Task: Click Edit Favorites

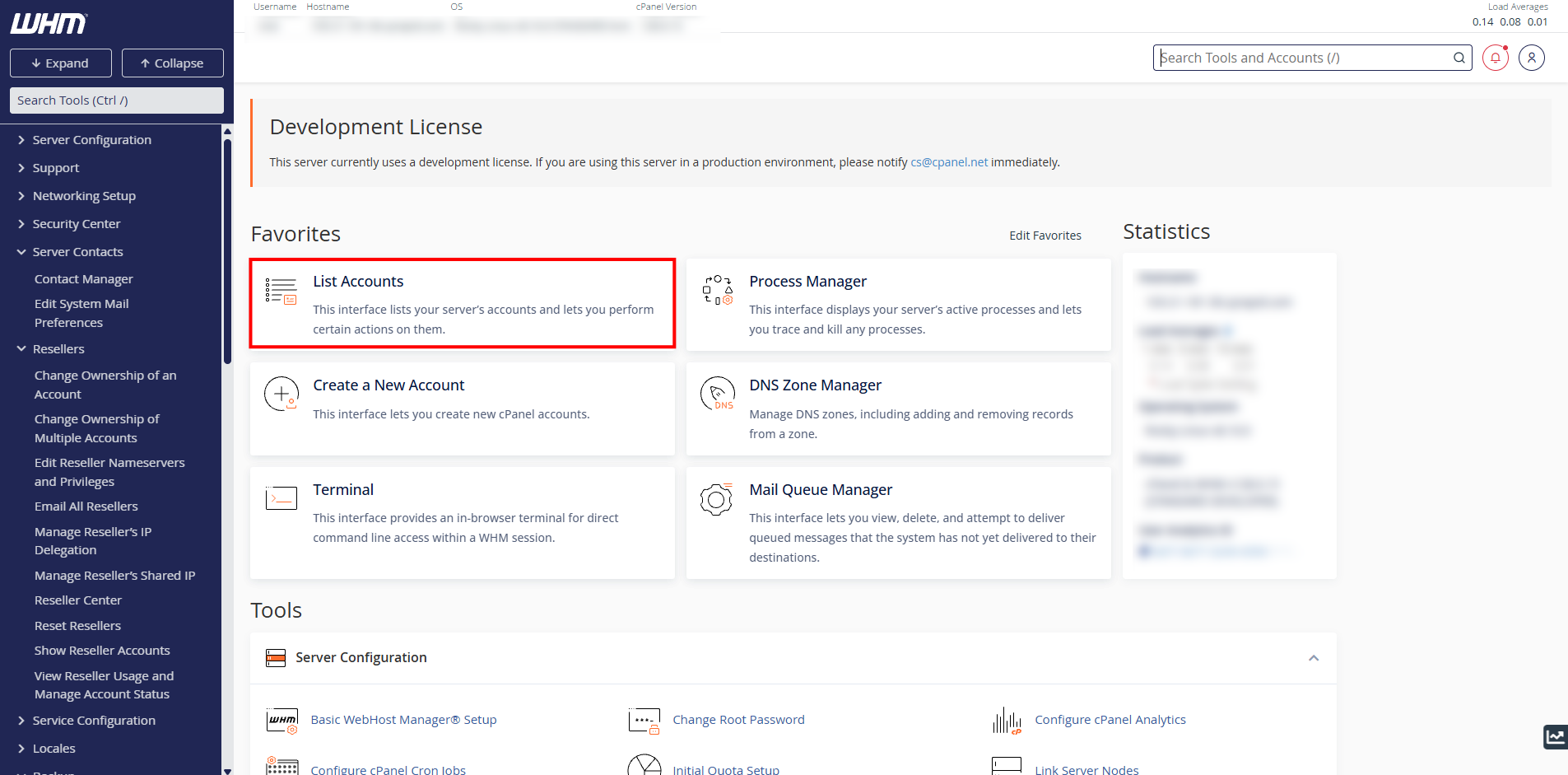Action: (1045, 236)
